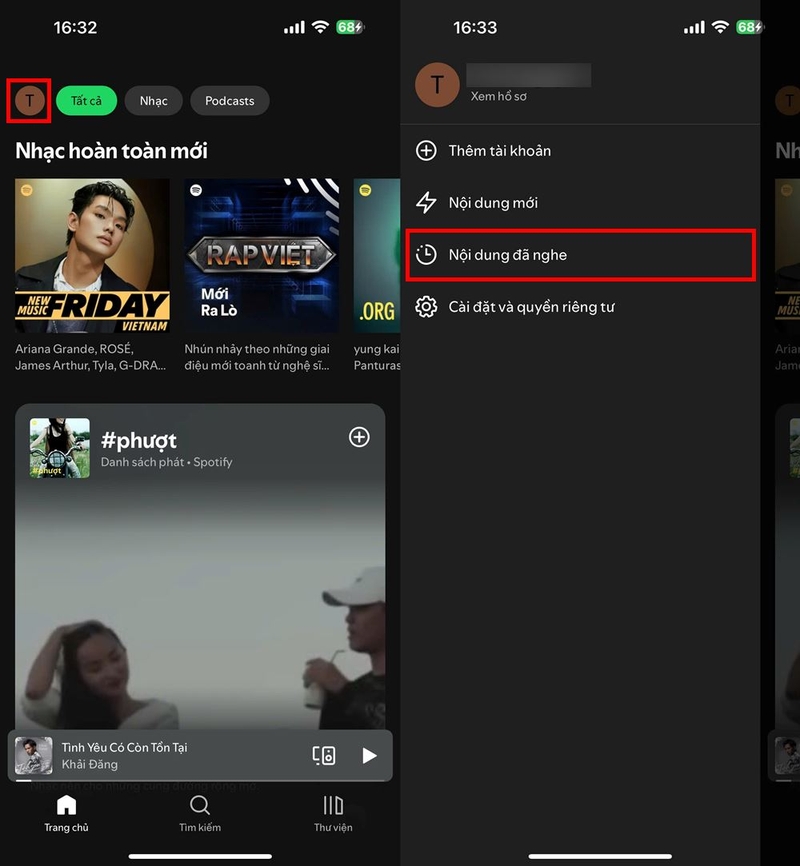Tap the settings gear icon
The width and height of the screenshot is (800, 866).
click(426, 307)
